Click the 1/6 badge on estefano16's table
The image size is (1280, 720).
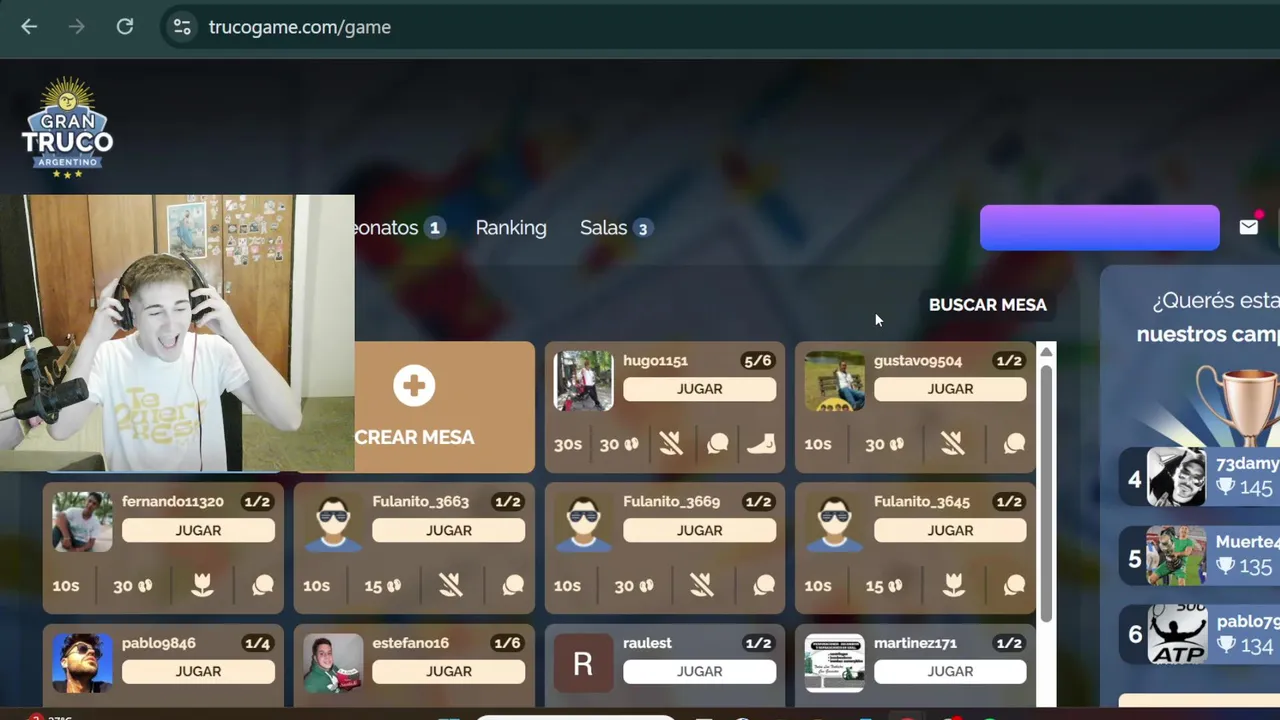pyautogui.click(x=507, y=643)
